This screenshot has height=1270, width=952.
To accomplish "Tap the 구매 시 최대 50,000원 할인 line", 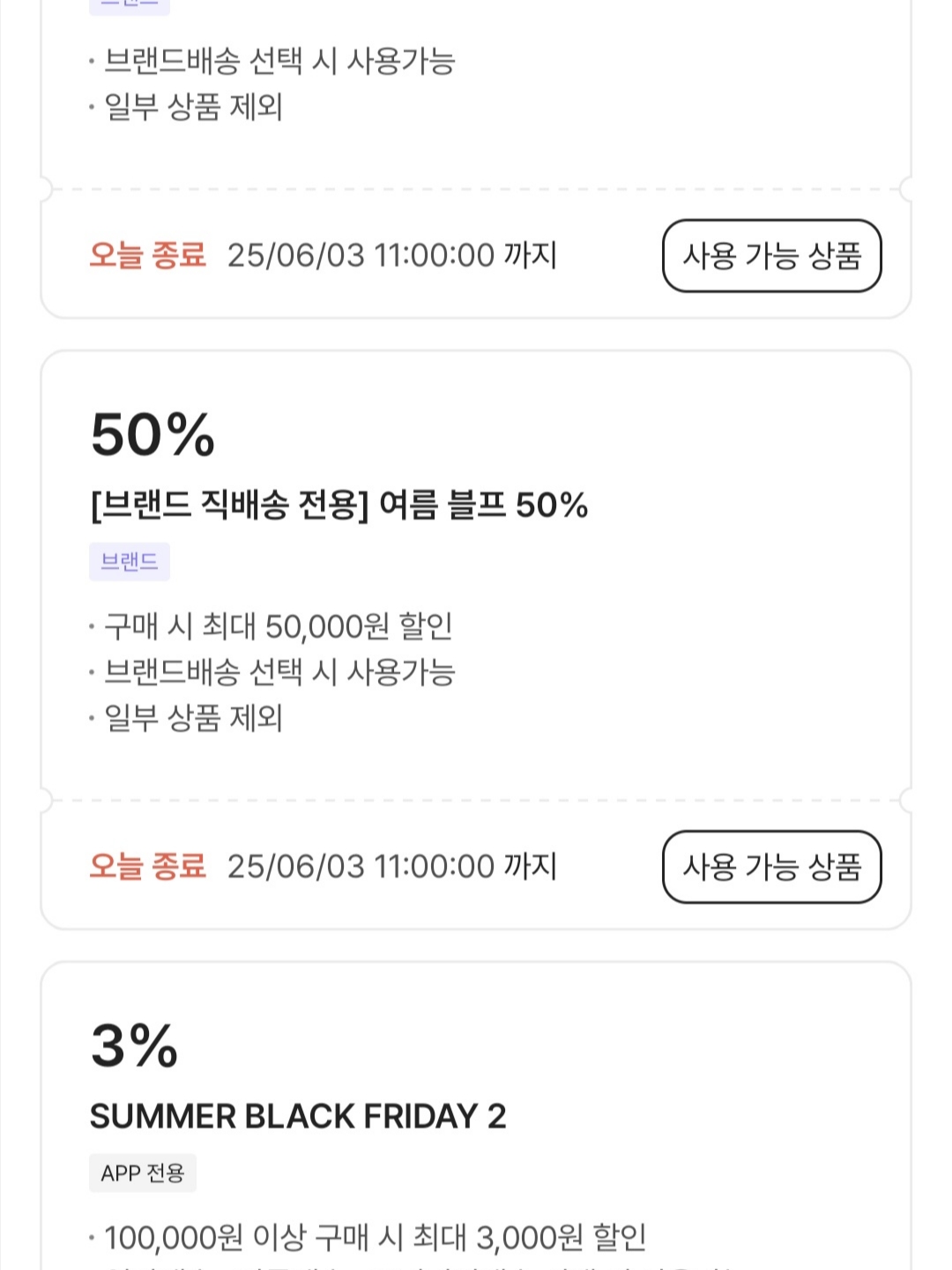I will [279, 626].
